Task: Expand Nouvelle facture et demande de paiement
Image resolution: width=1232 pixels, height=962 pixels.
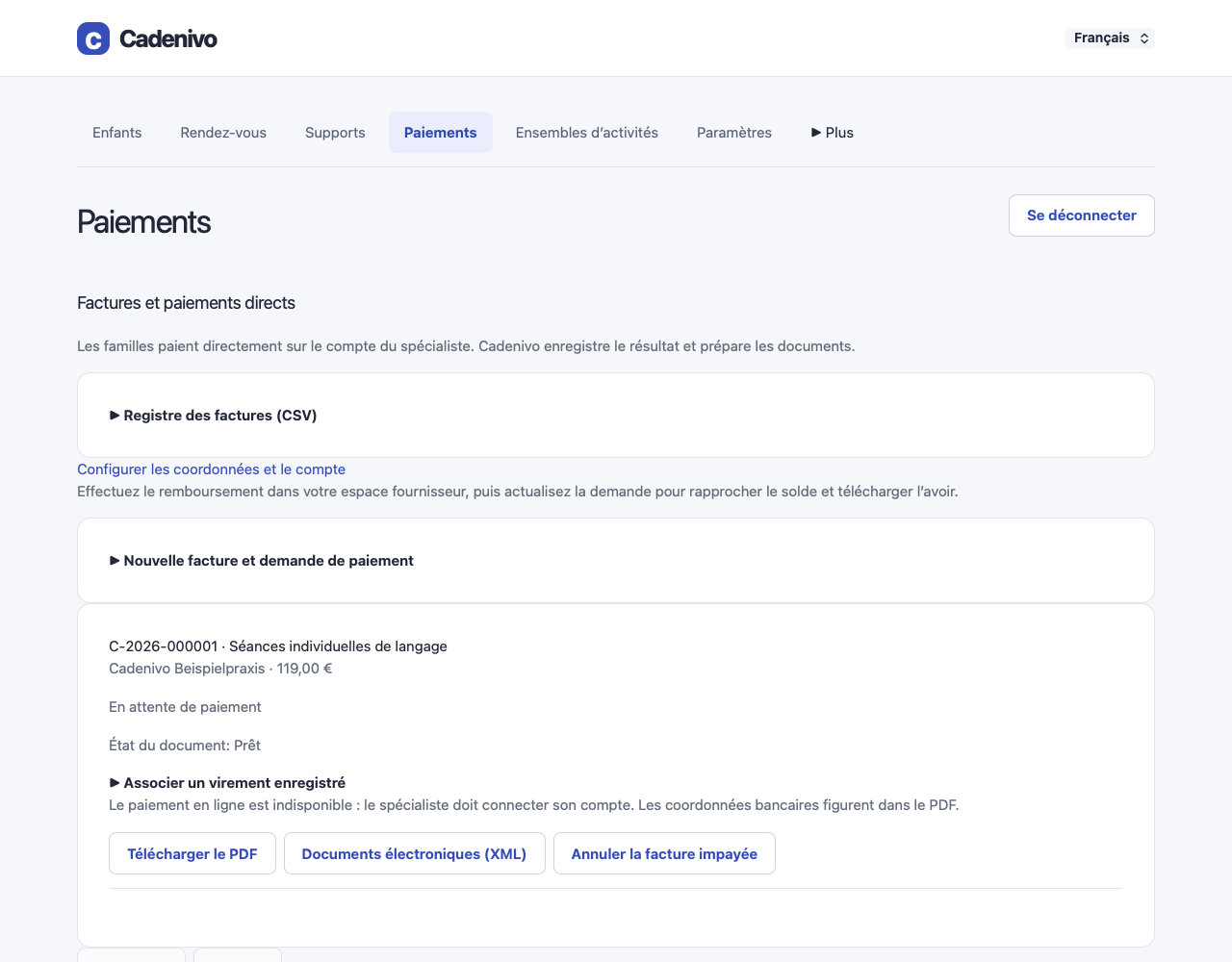Action: coord(262,561)
